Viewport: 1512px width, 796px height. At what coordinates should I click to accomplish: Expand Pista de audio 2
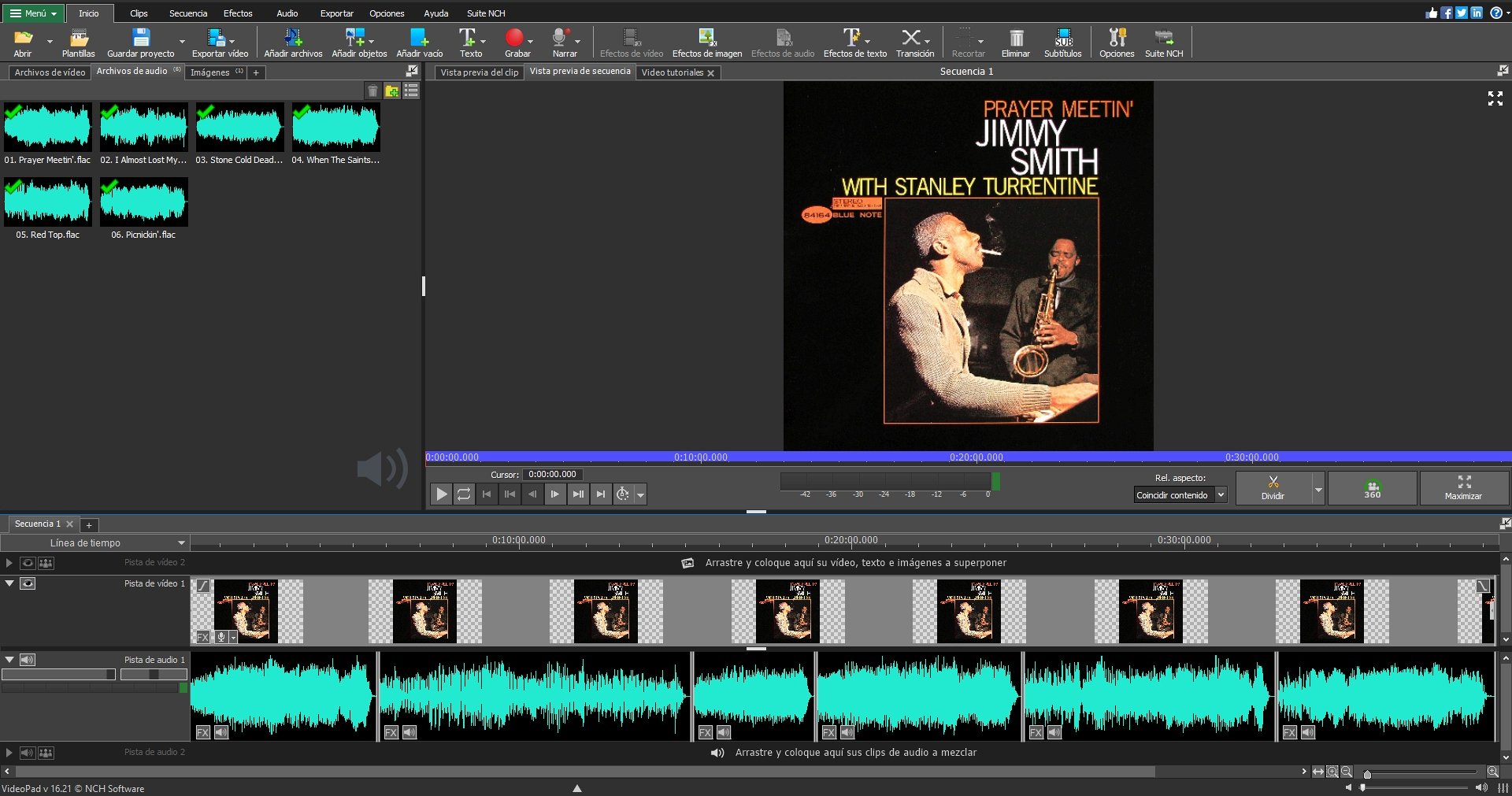coord(9,753)
